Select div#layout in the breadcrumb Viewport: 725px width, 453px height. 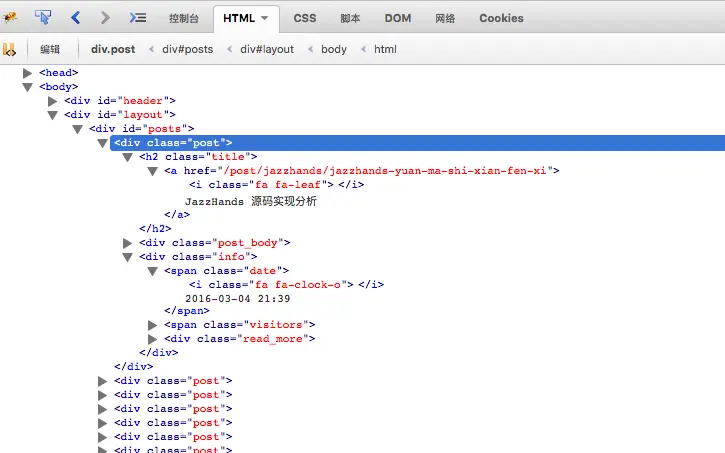[267, 49]
